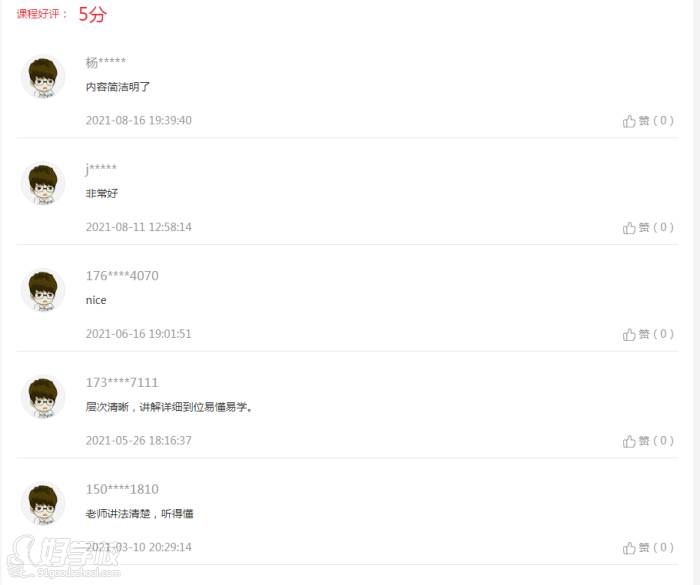Open avatar of user 173****7111
Image resolution: width=700 pixels, height=585 pixels.
click(43, 397)
